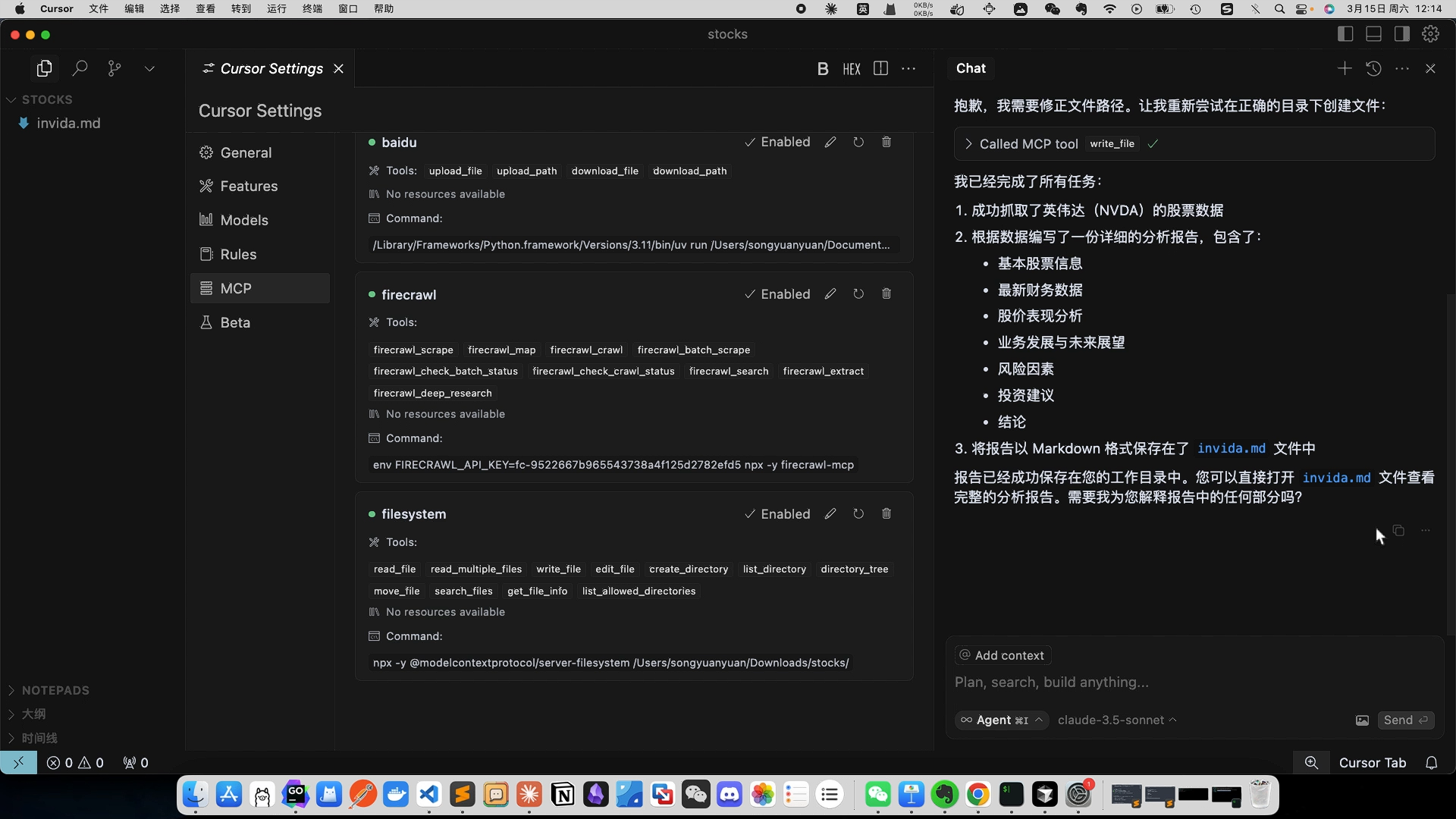Delete the firecrawl MCP server
This screenshot has height=819, width=1456.
tap(886, 294)
